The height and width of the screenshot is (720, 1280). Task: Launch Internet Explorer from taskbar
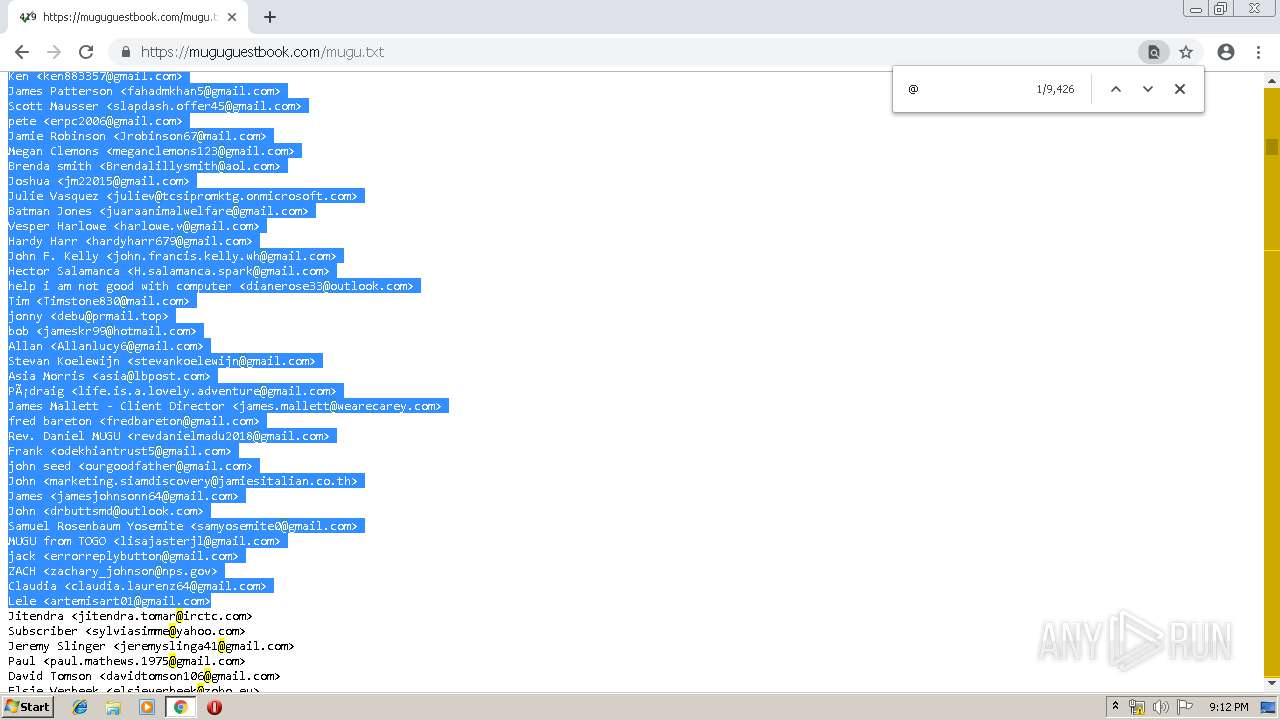[x=80, y=707]
